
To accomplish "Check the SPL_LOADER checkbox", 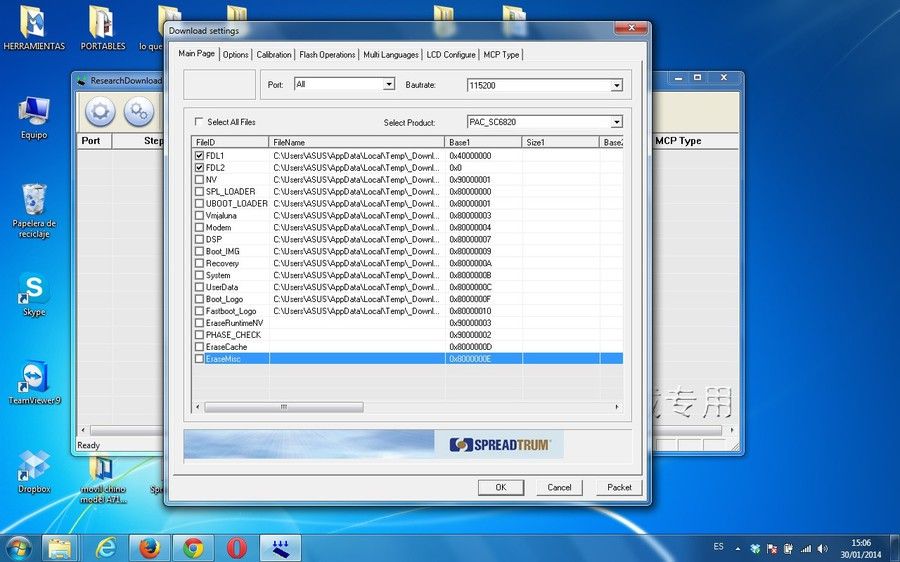I will pos(199,191).
